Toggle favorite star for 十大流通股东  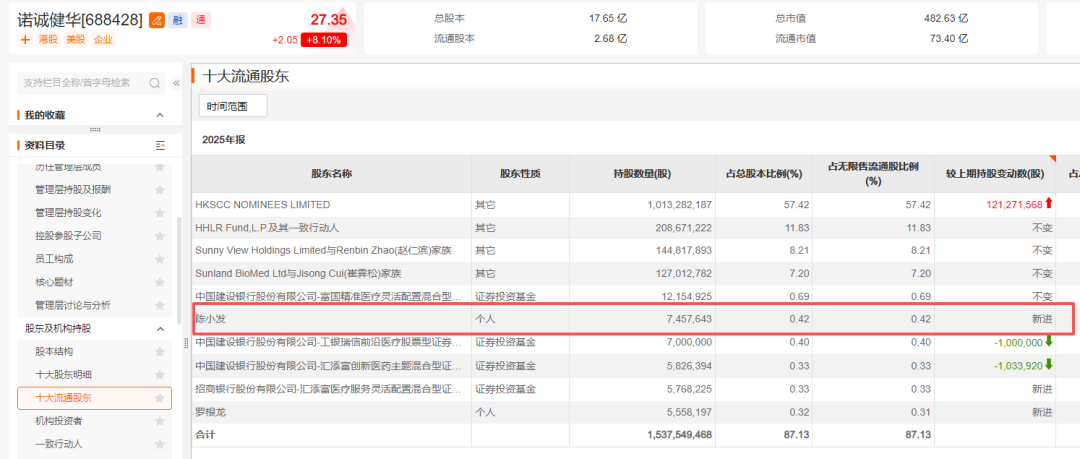(x=160, y=398)
